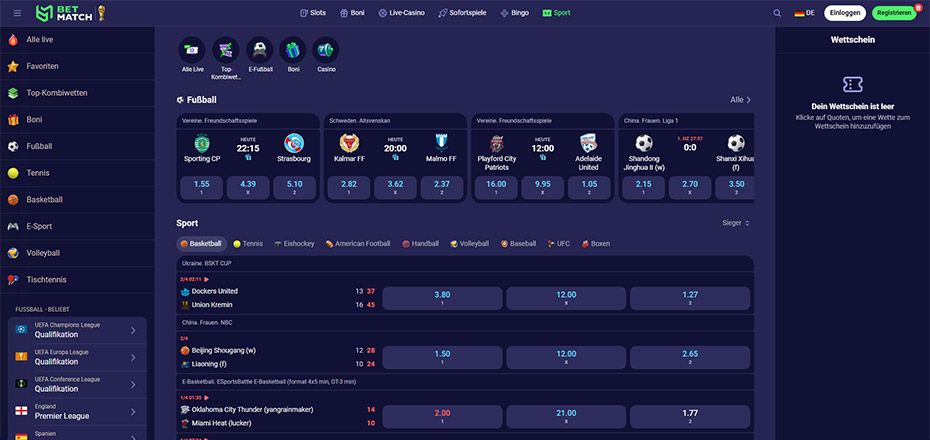The height and width of the screenshot is (440, 930).
Task: Open Sofortspiele in top navigation
Action: click(463, 12)
